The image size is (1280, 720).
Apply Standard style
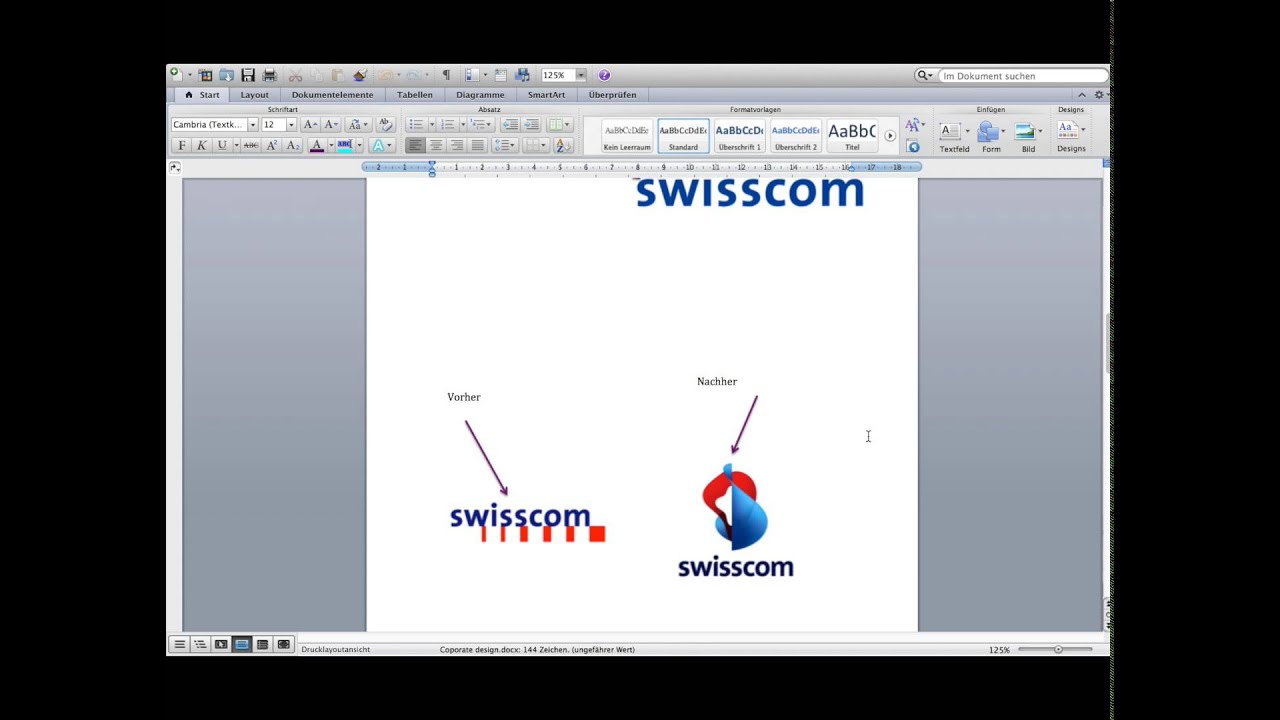click(683, 136)
